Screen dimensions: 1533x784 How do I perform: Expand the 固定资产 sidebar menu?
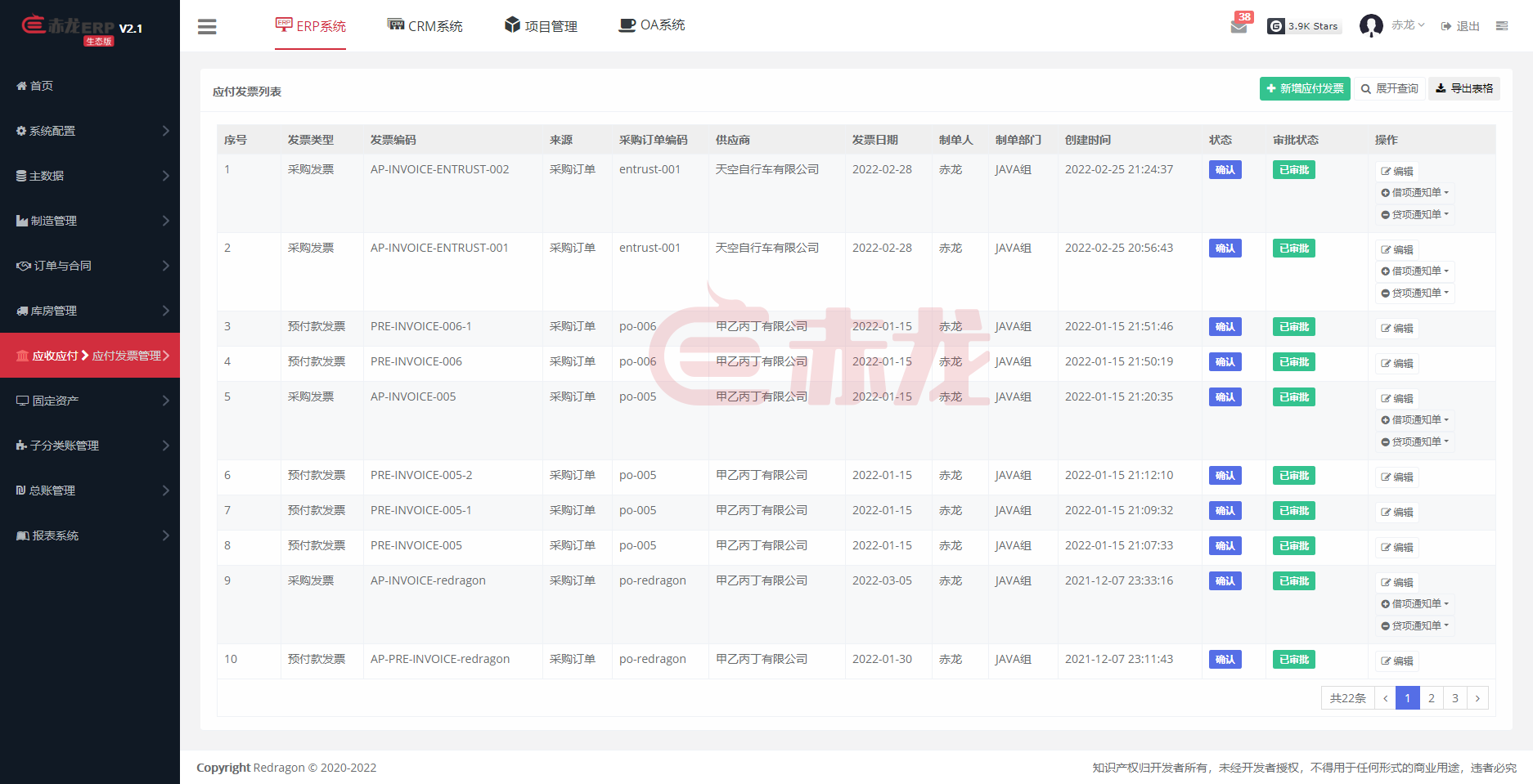click(90, 401)
